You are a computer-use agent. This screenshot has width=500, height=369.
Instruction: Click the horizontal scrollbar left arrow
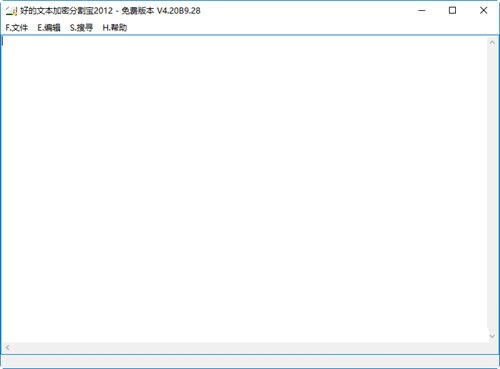point(7,348)
